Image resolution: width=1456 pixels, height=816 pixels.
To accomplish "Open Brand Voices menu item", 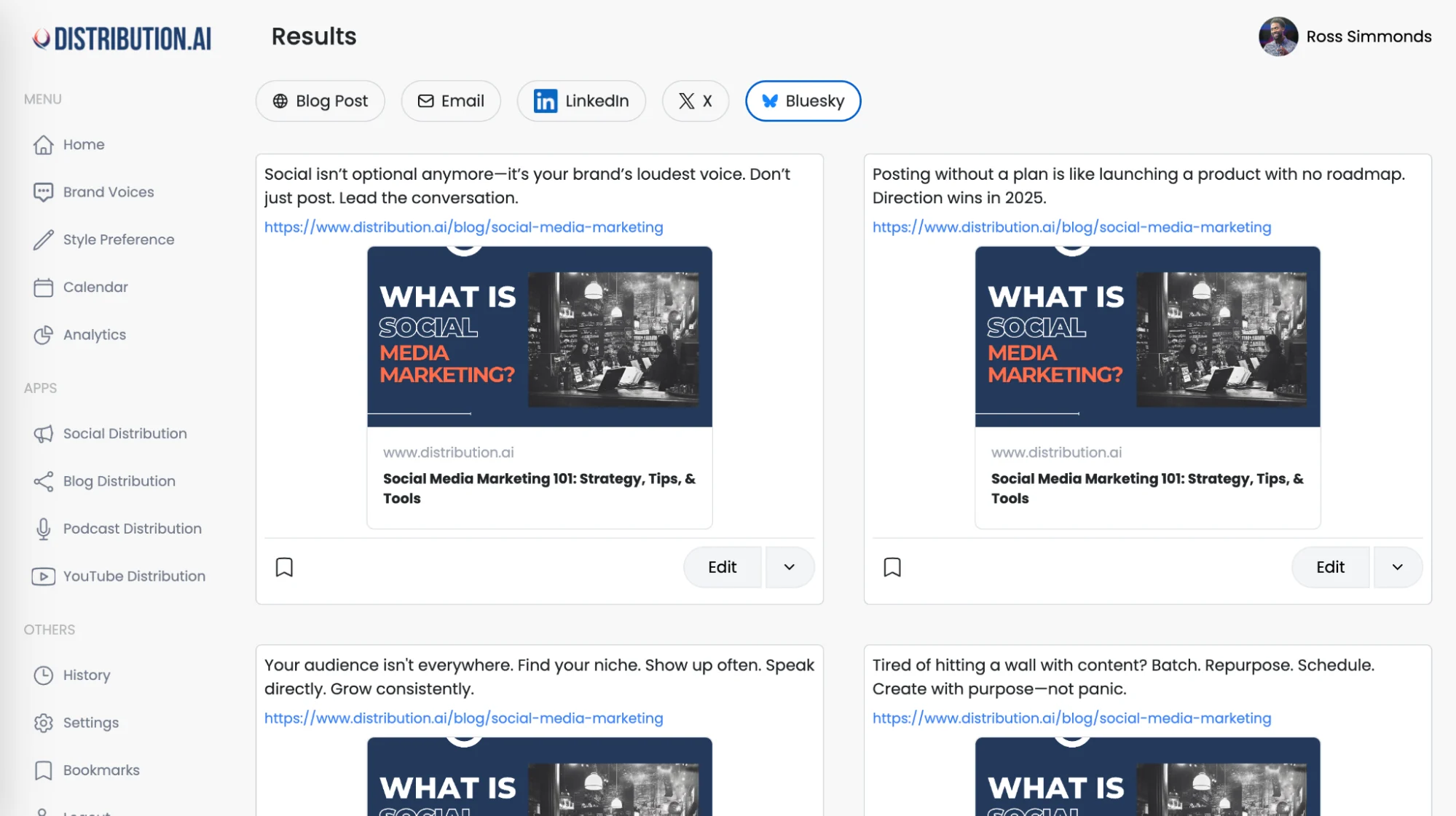I will point(109,192).
